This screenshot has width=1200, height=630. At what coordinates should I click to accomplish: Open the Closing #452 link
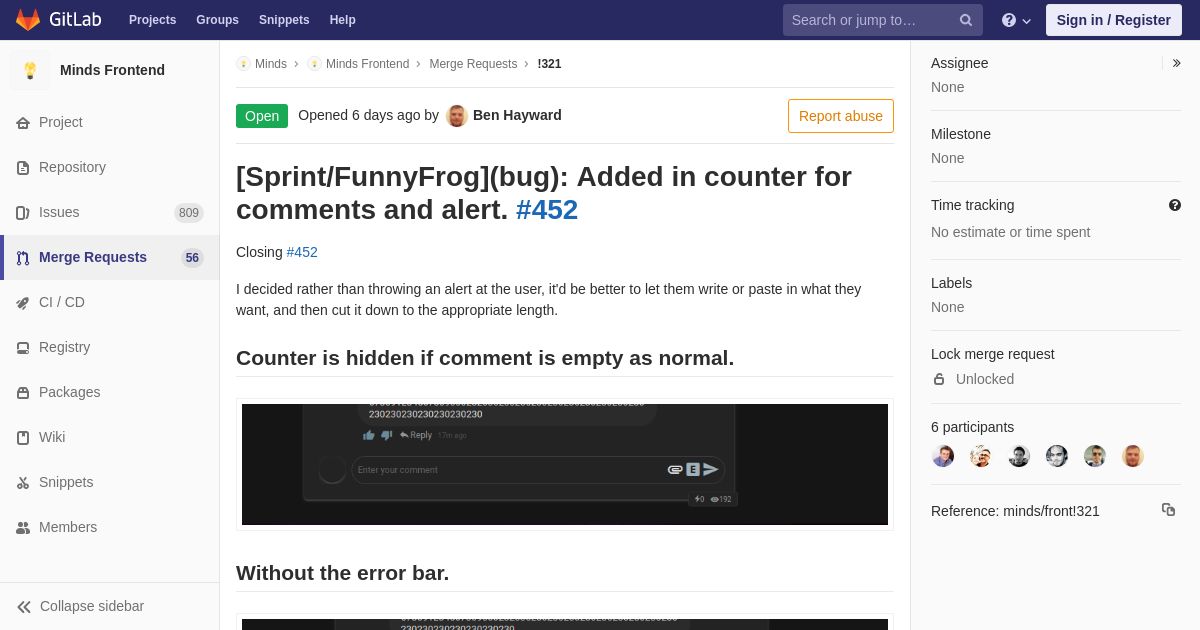tap(302, 252)
